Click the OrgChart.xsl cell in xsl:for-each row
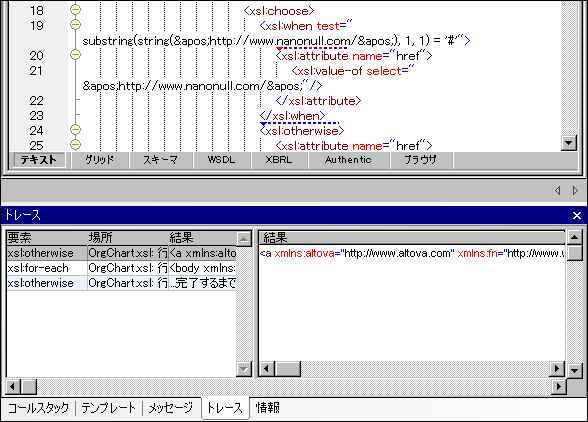This screenshot has height=422, width=588. 128,268
